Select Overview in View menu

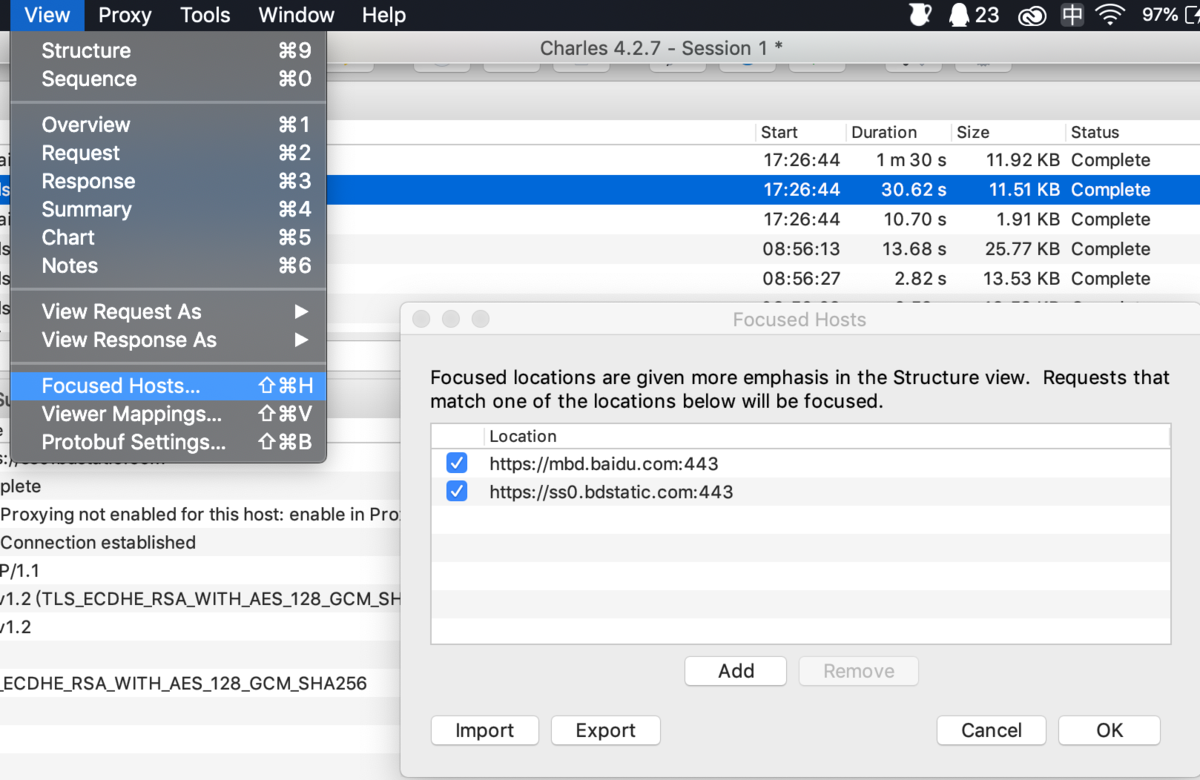168,125
